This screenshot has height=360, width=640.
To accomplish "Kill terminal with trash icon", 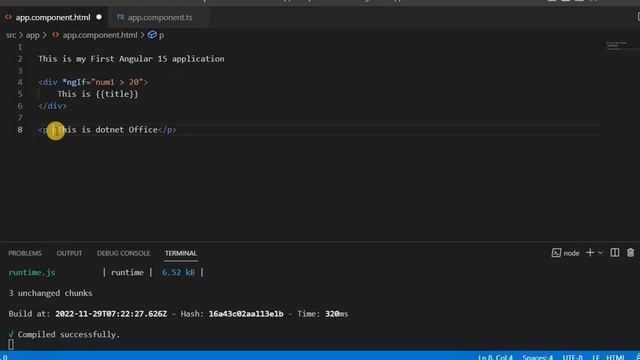I will (631, 253).
